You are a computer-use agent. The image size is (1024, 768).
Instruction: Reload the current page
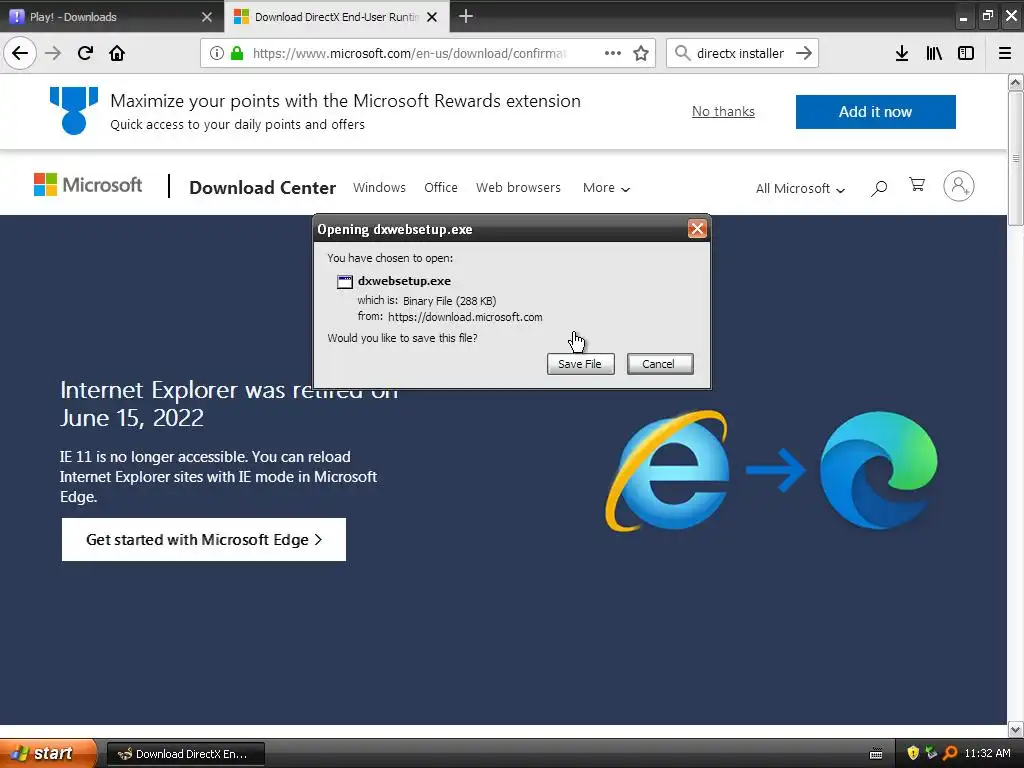[85, 53]
